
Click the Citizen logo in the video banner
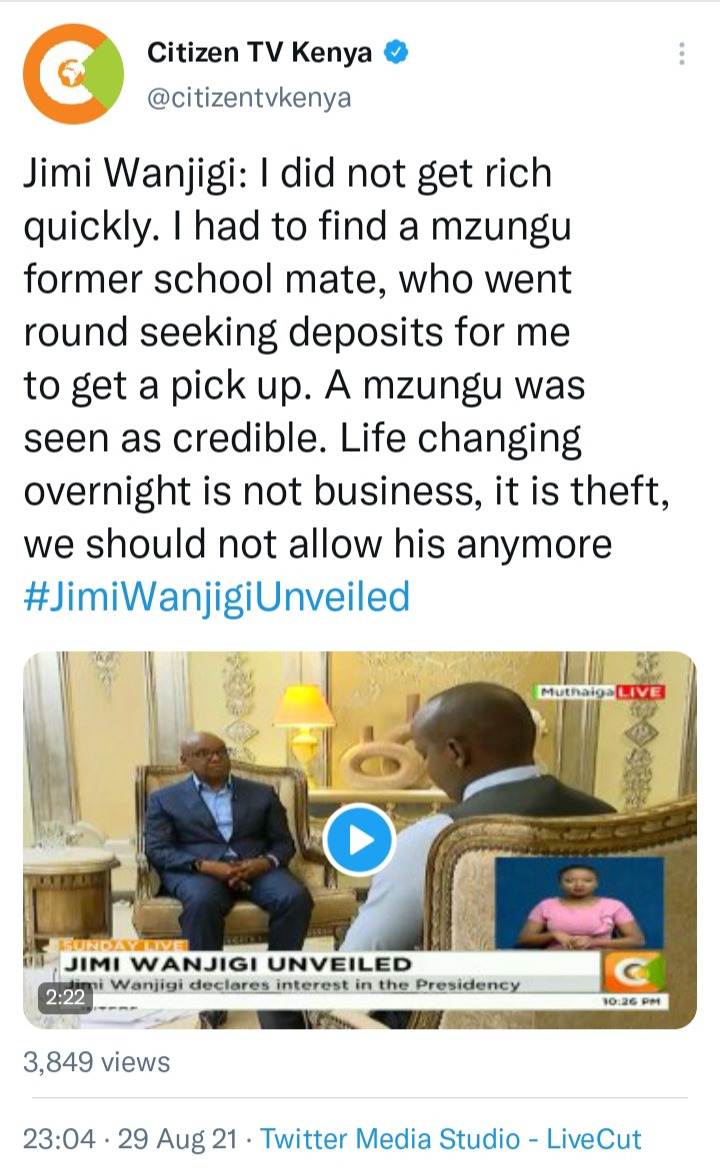[633, 972]
